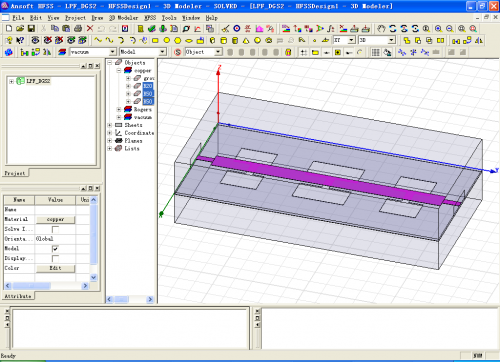Click the Split objects icon

[x=441, y=40]
